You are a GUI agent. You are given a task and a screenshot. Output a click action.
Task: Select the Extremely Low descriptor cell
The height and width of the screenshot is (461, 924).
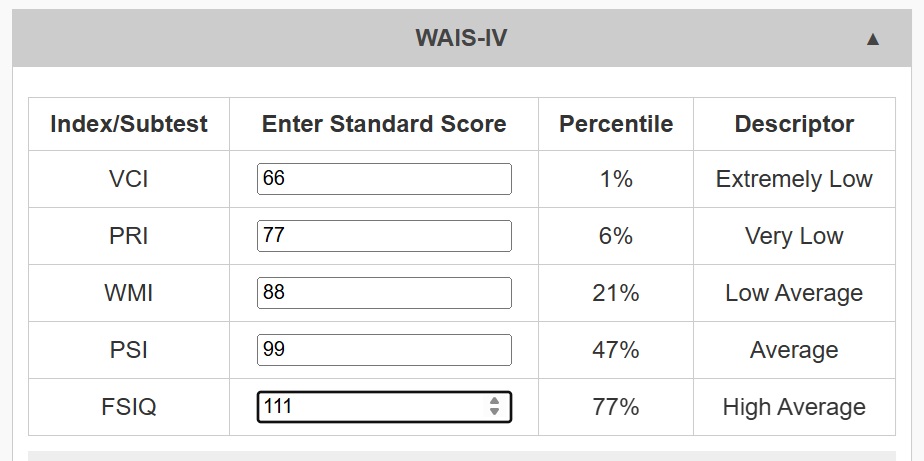pyautogui.click(x=794, y=179)
